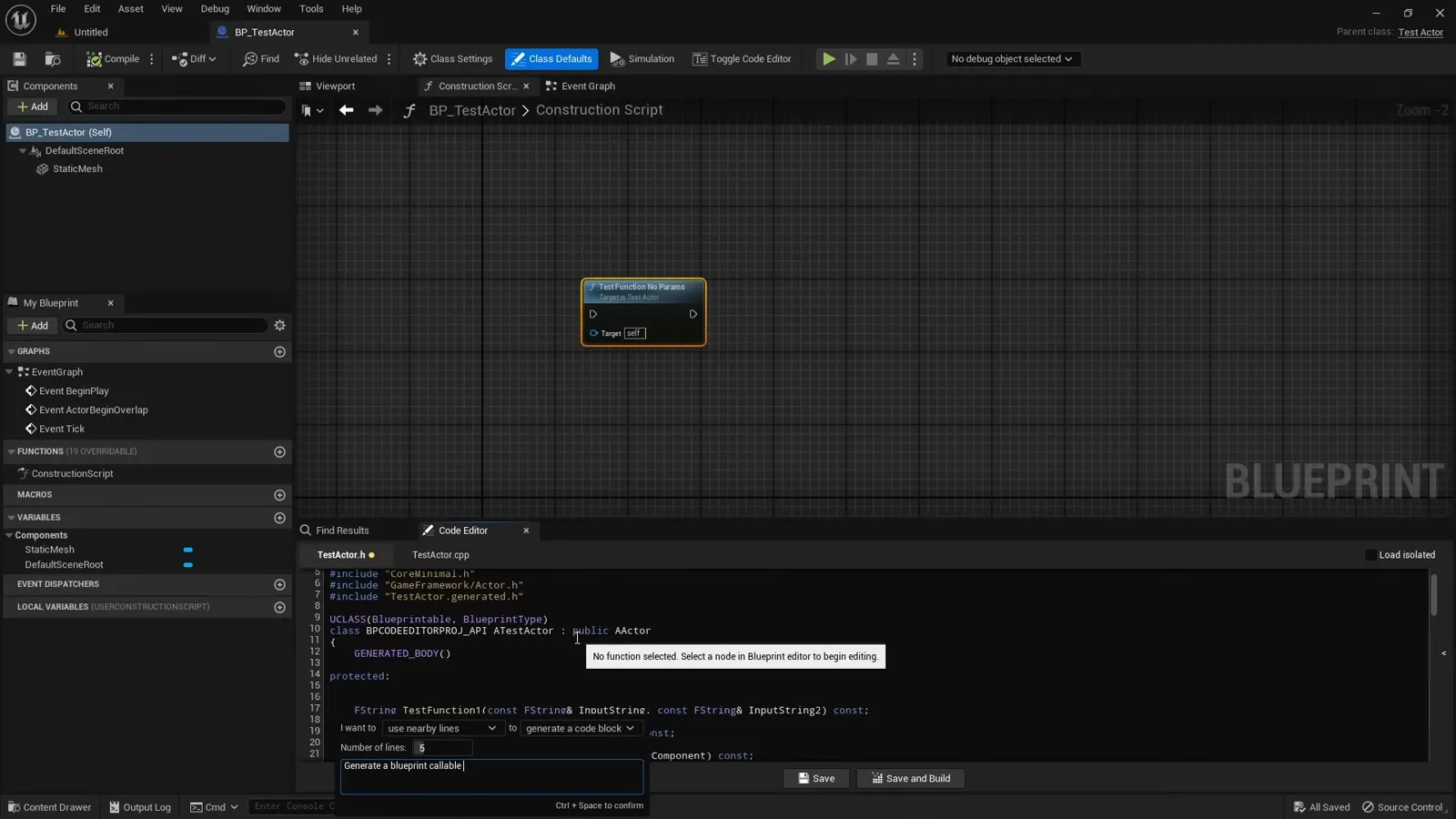Click the node's output execution pin
The width and height of the screenshot is (1456, 819).
(x=693, y=314)
